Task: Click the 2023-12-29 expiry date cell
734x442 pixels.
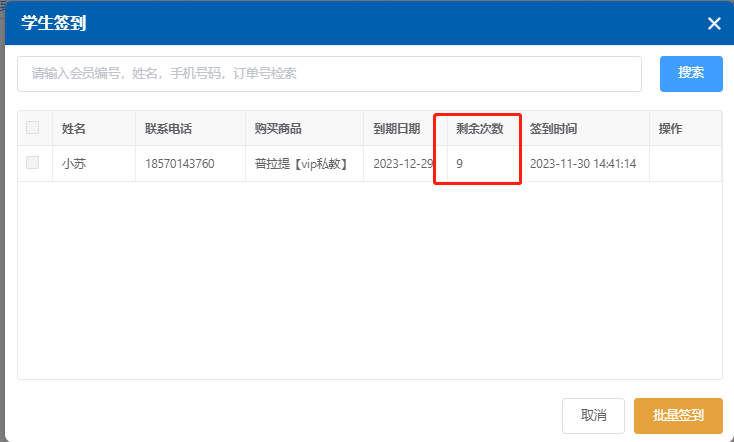Action: (x=403, y=164)
